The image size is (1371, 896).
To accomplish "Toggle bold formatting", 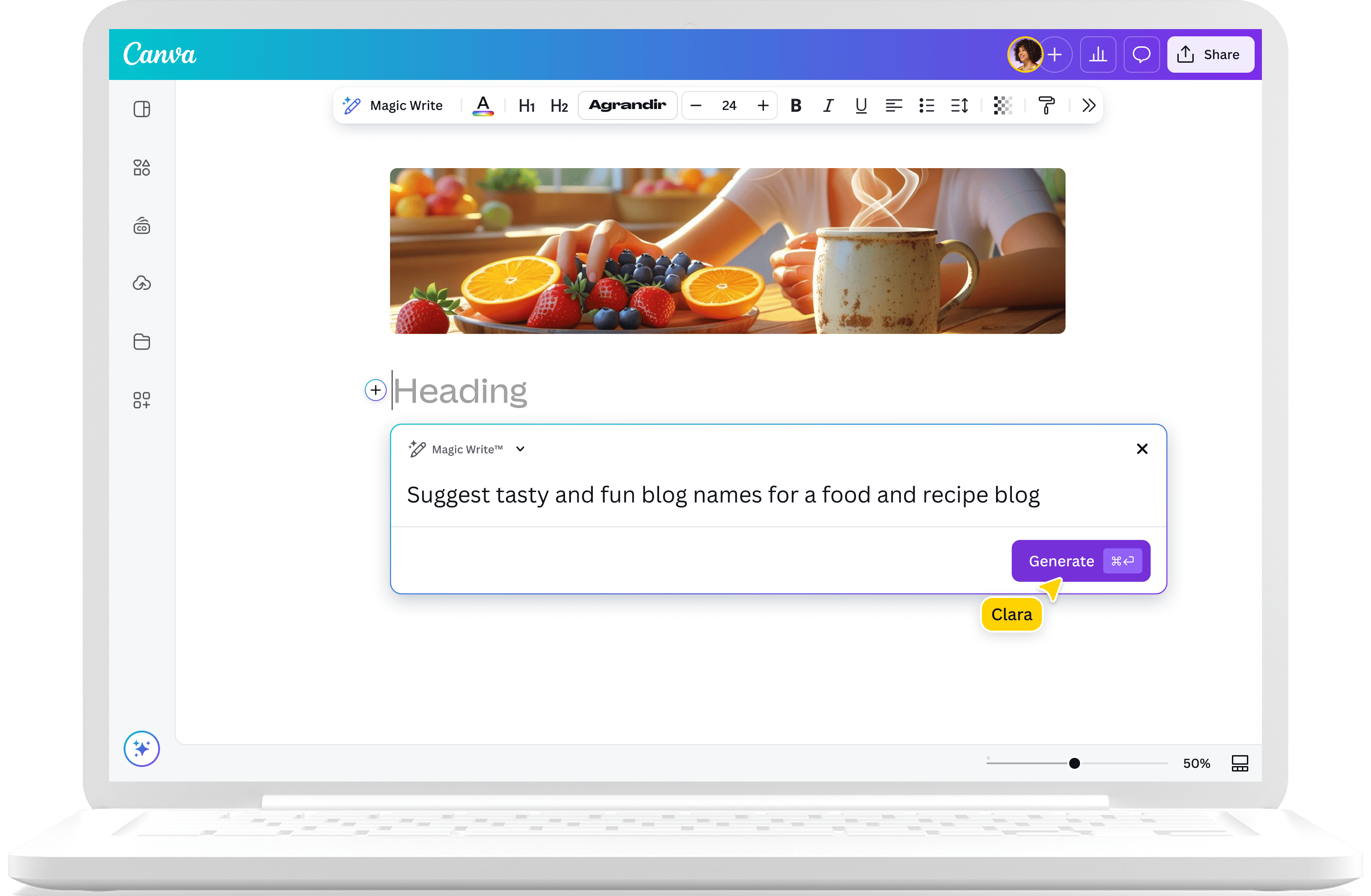I will pos(796,105).
